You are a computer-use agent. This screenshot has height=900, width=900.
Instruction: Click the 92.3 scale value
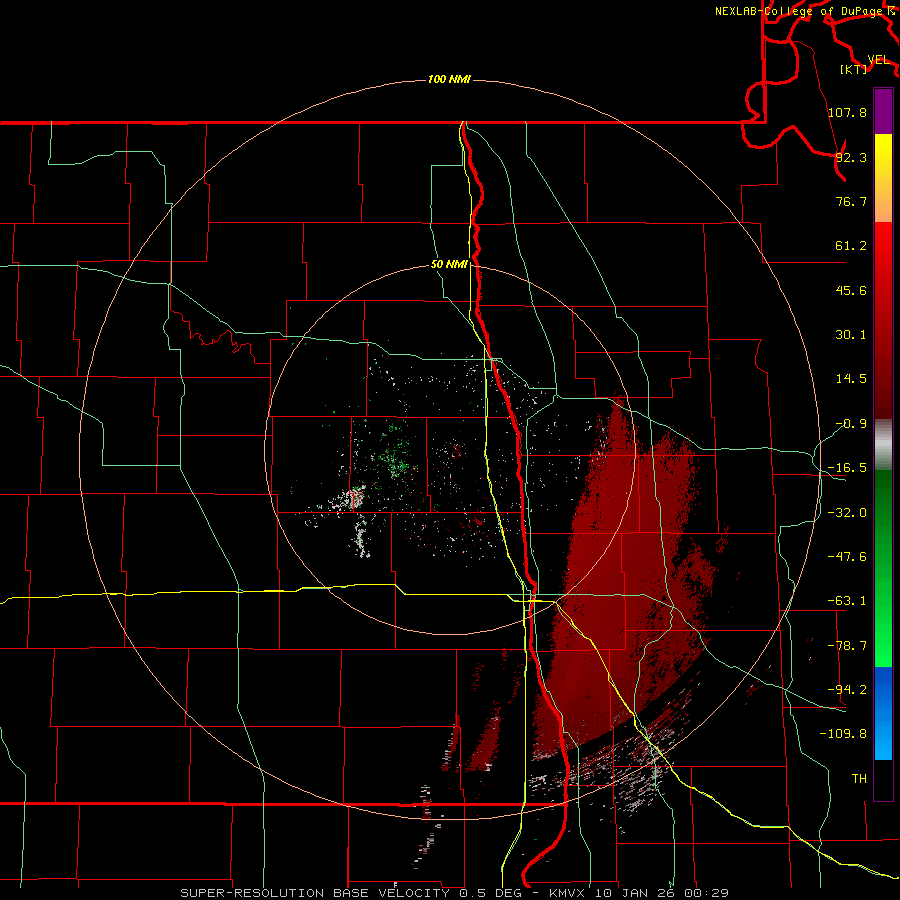[851, 157]
